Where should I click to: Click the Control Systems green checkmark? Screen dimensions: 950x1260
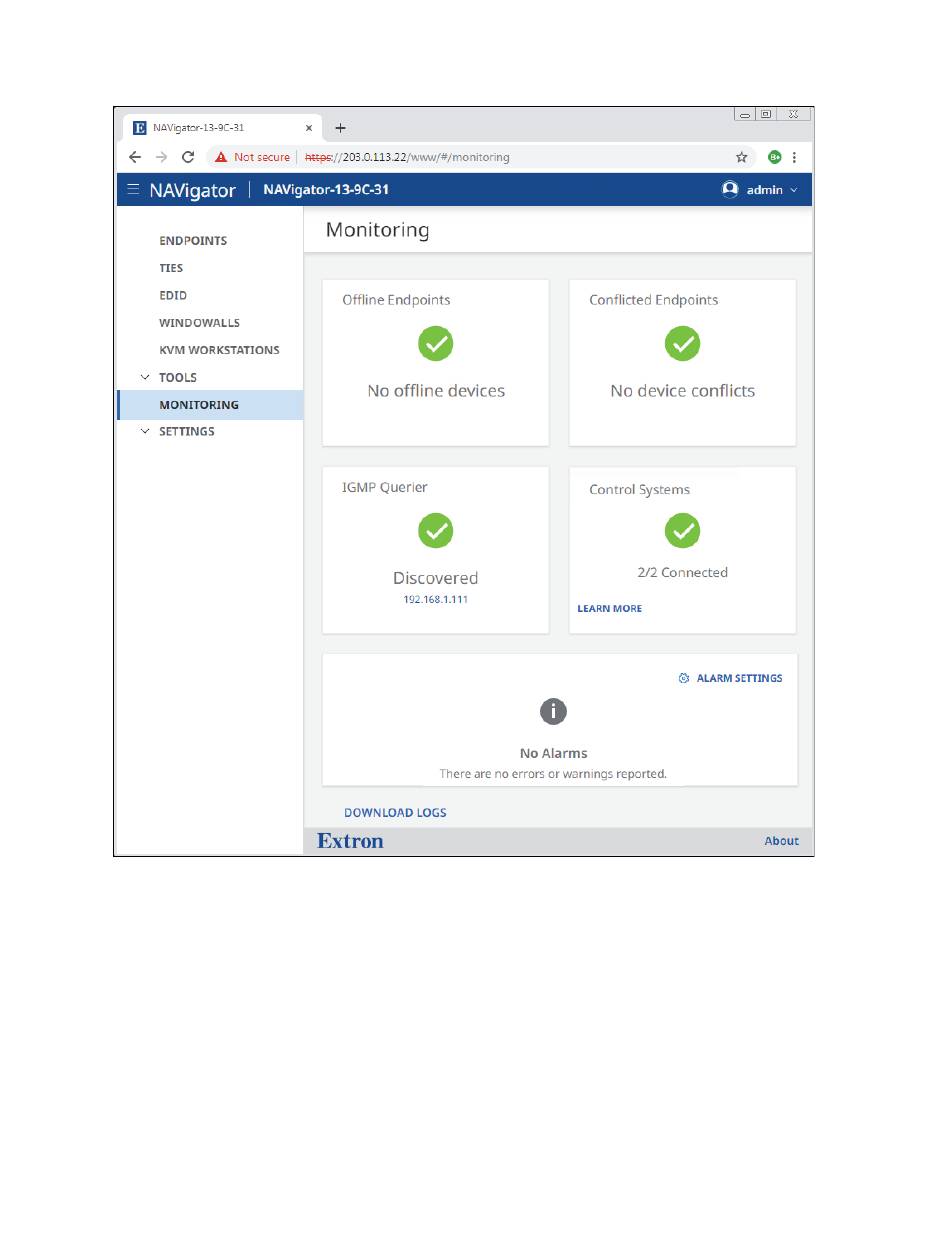(683, 531)
